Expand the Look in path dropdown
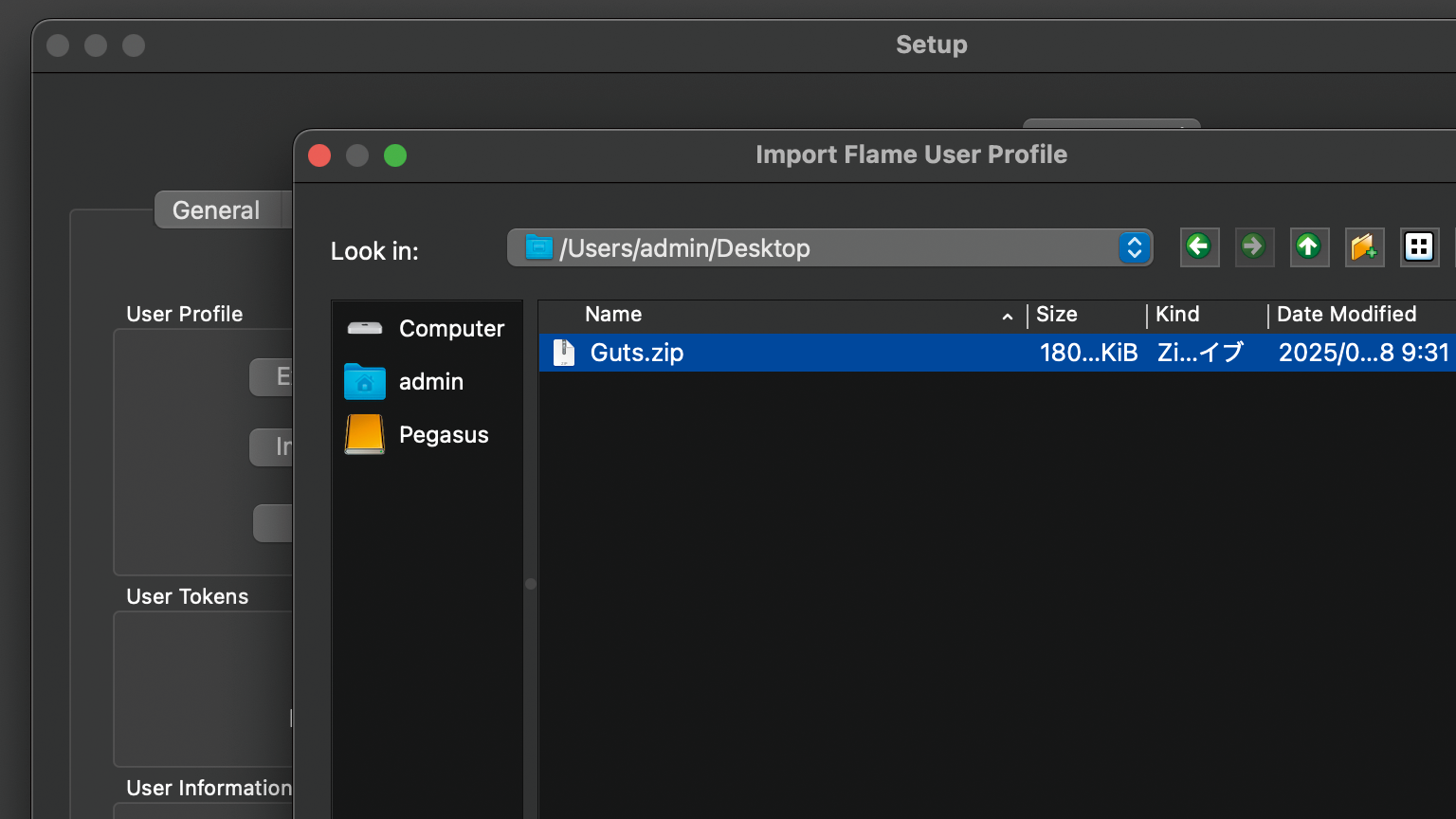Viewport: 1456px width, 819px height. [1134, 248]
